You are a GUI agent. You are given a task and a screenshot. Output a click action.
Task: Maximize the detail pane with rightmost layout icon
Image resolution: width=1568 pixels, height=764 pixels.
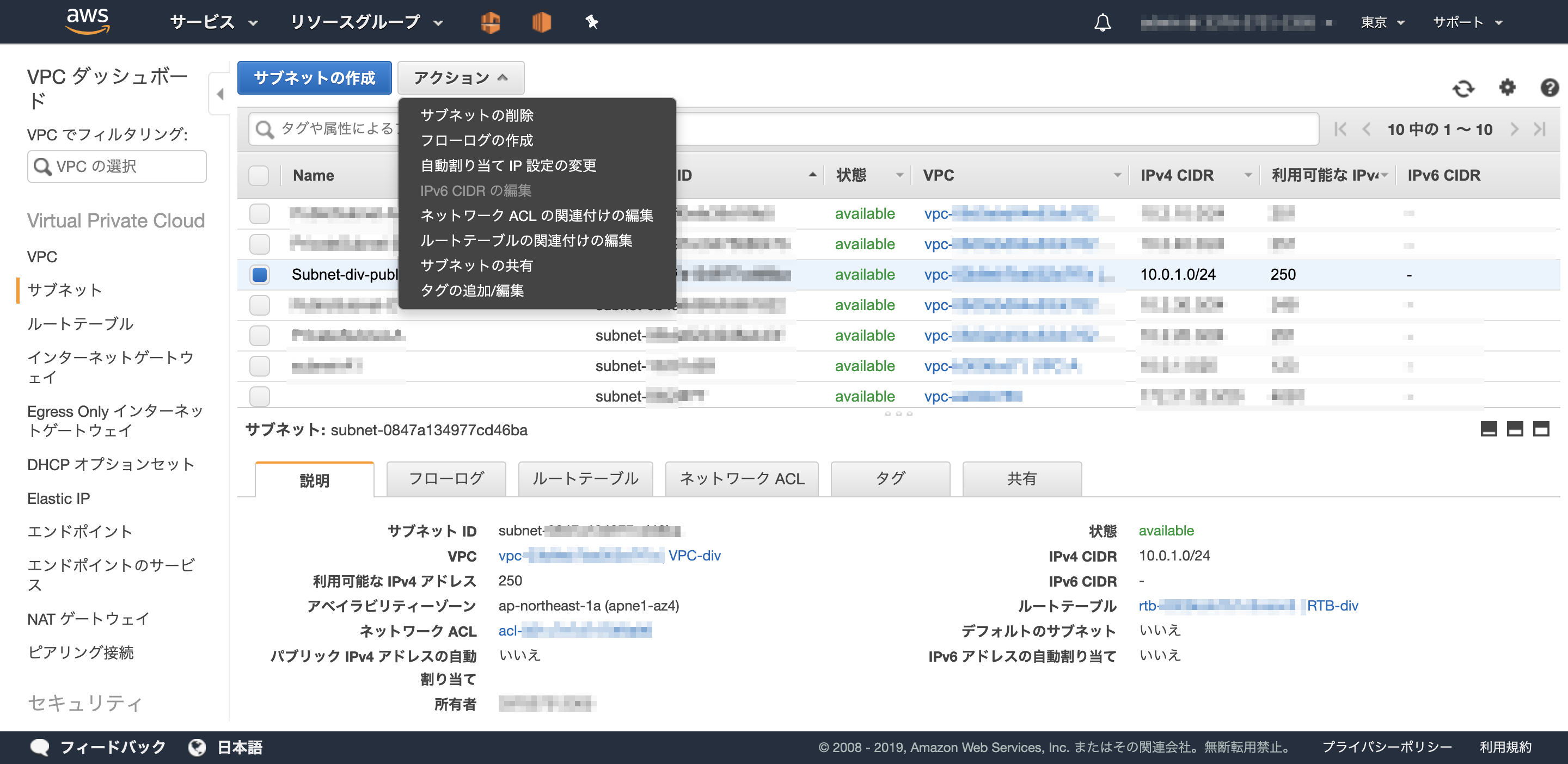coord(1541,429)
